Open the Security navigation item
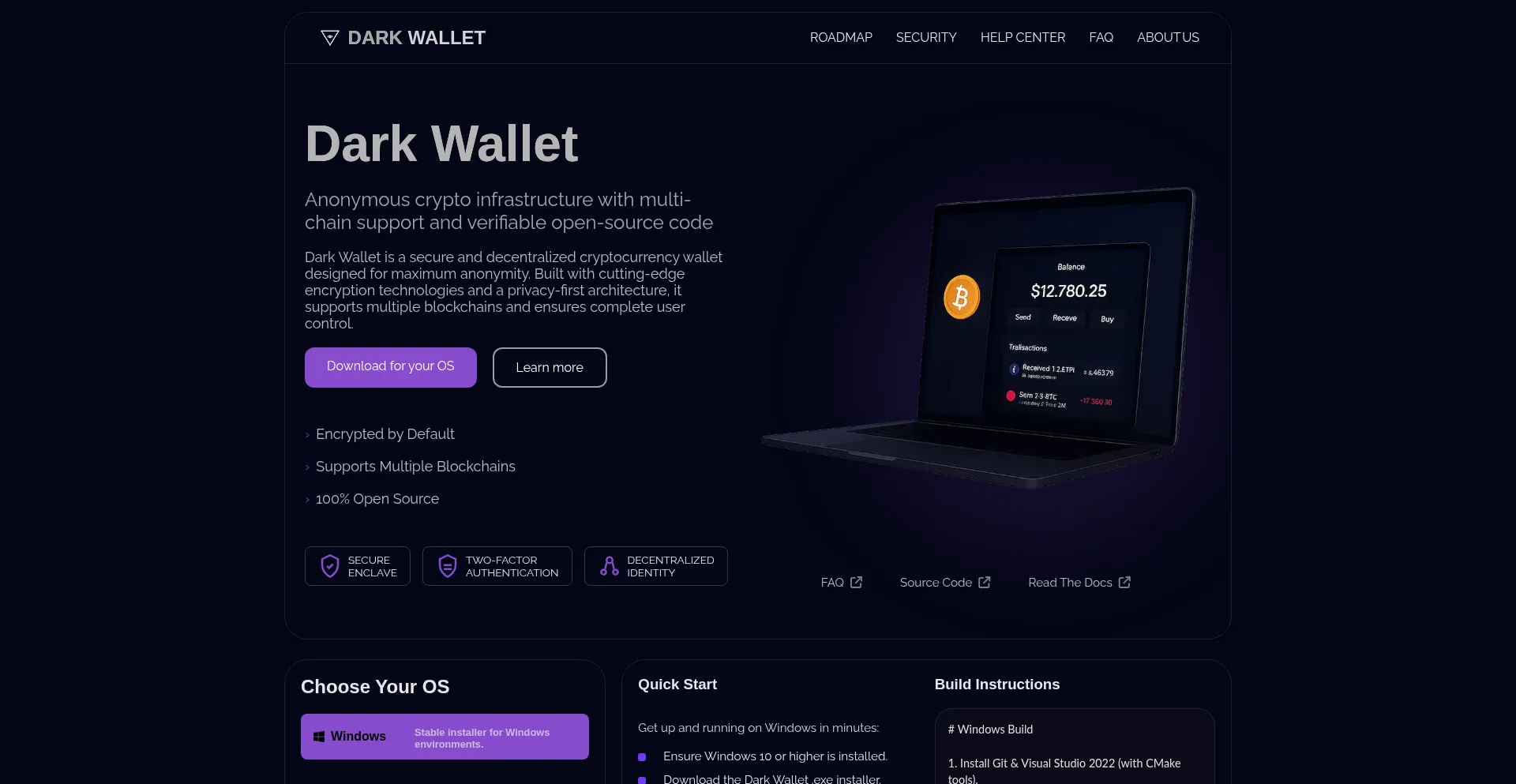This screenshot has height=784, width=1516. 926,37
